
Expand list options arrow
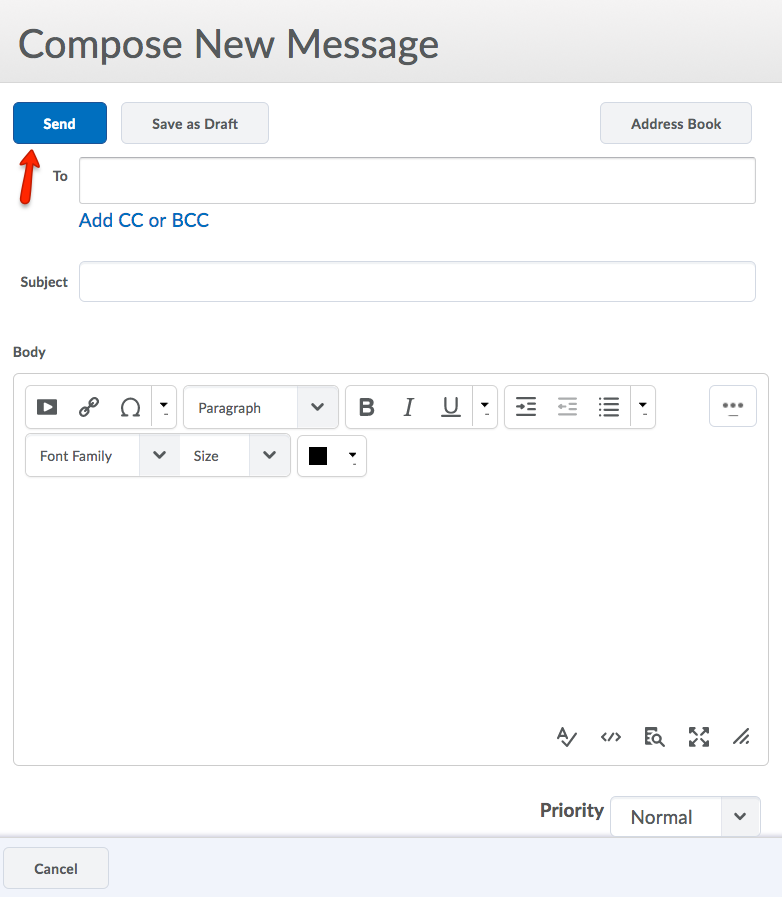(643, 407)
